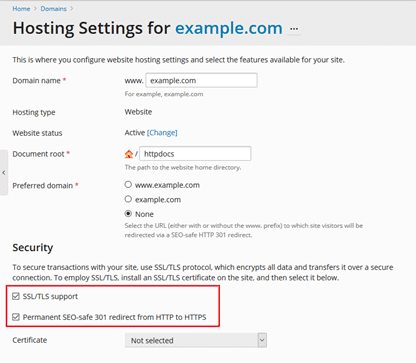
Task: Collapse the left sidebar using arrow handle
Action: pyautogui.click(x=4, y=173)
